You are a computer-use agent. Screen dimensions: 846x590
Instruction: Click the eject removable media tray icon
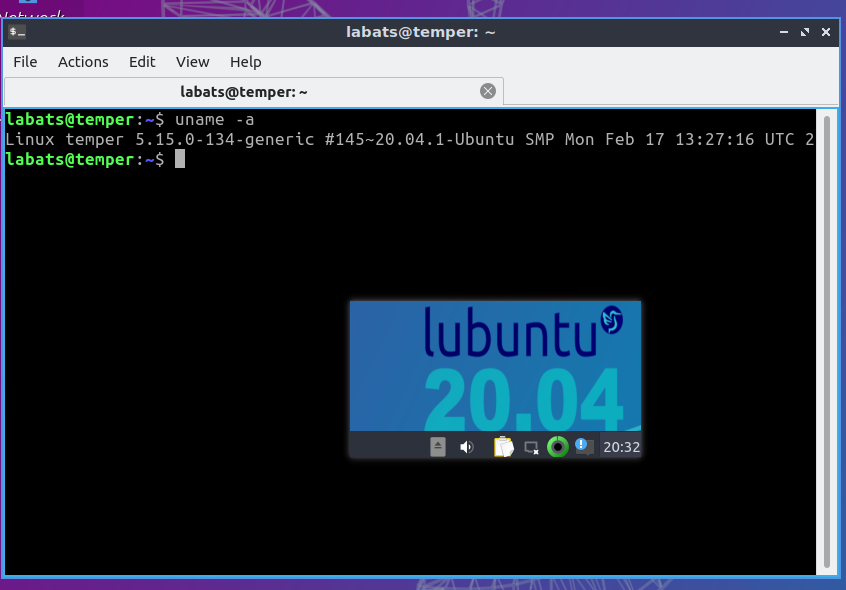[x=437, y=447]
